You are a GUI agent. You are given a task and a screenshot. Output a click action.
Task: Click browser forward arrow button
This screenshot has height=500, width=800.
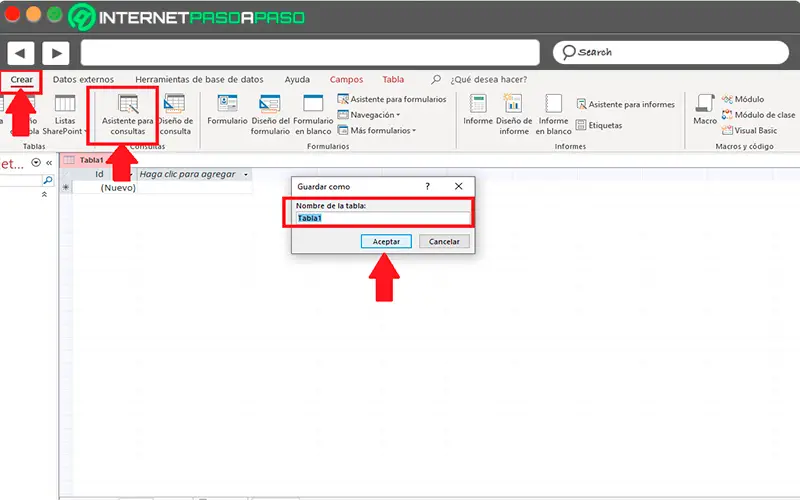(56, 53)
